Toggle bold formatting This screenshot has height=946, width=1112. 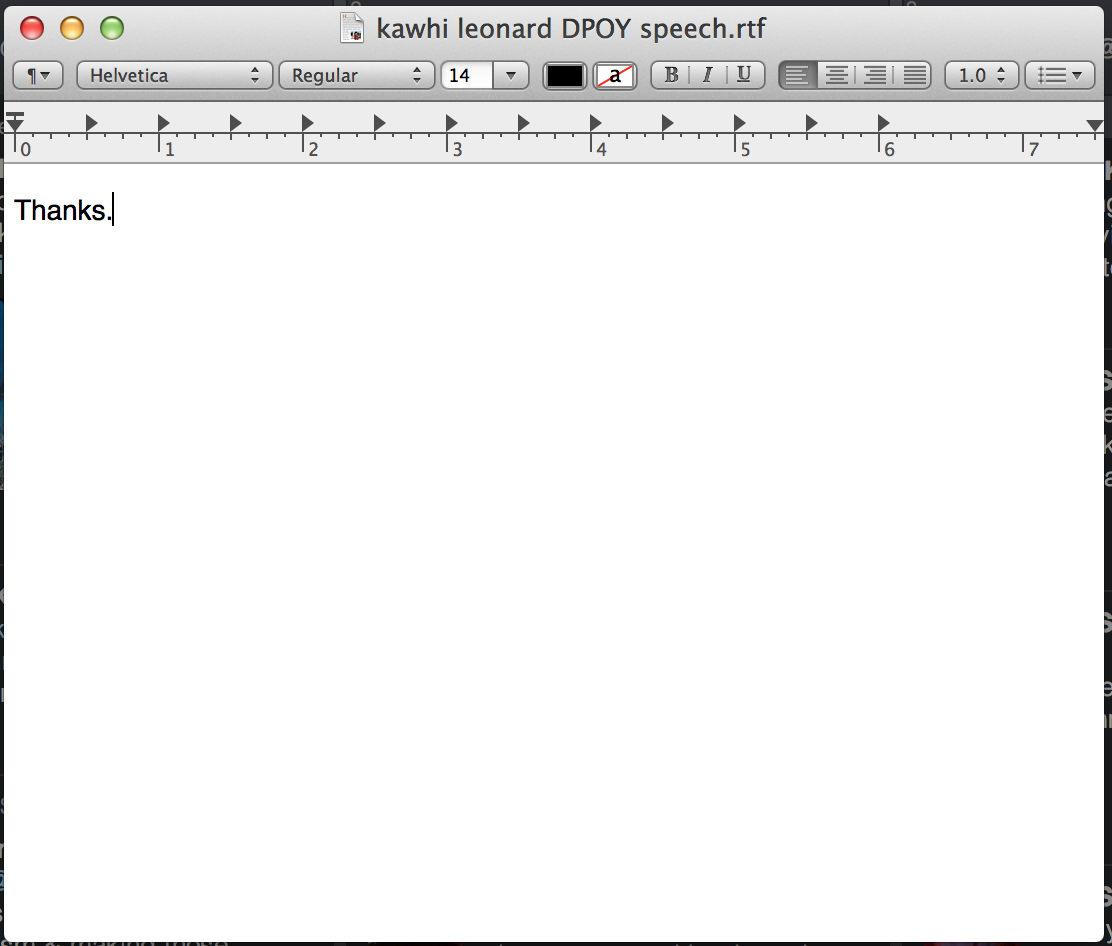pos(670,75)
